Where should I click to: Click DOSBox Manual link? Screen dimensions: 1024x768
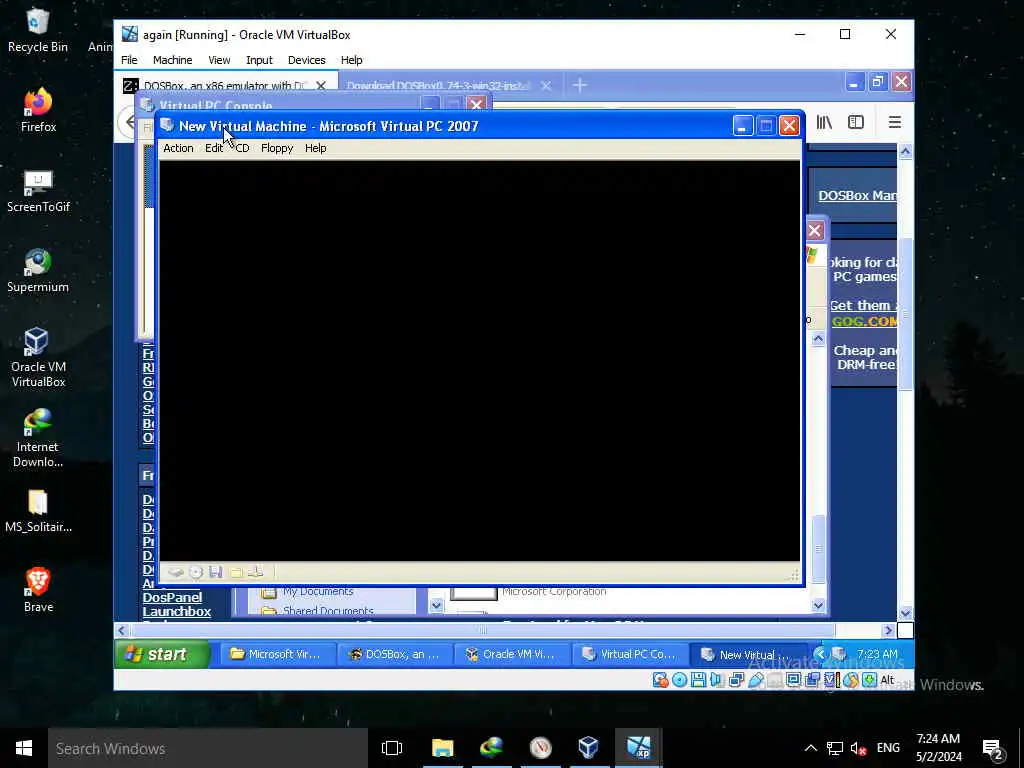(857, 195)
